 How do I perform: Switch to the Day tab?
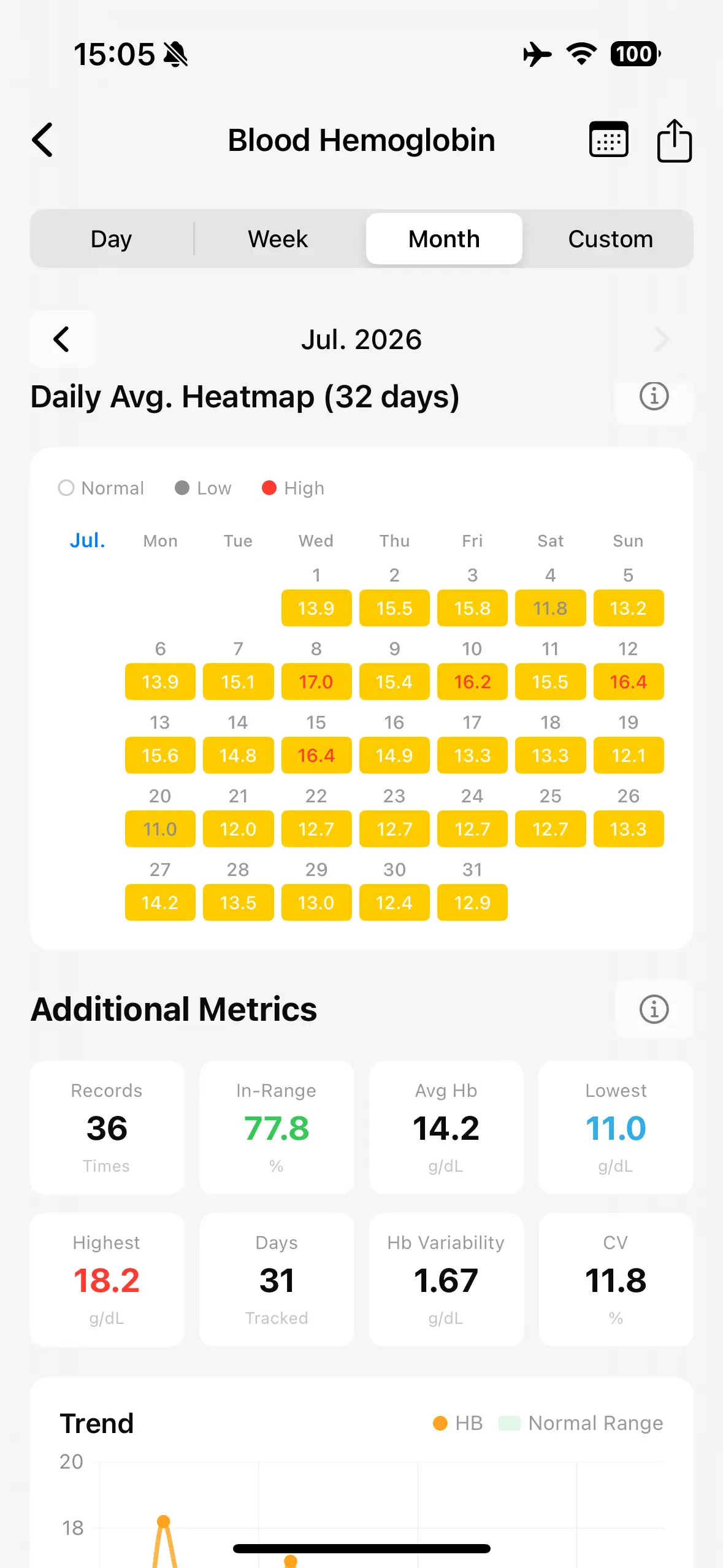(111, 239)
